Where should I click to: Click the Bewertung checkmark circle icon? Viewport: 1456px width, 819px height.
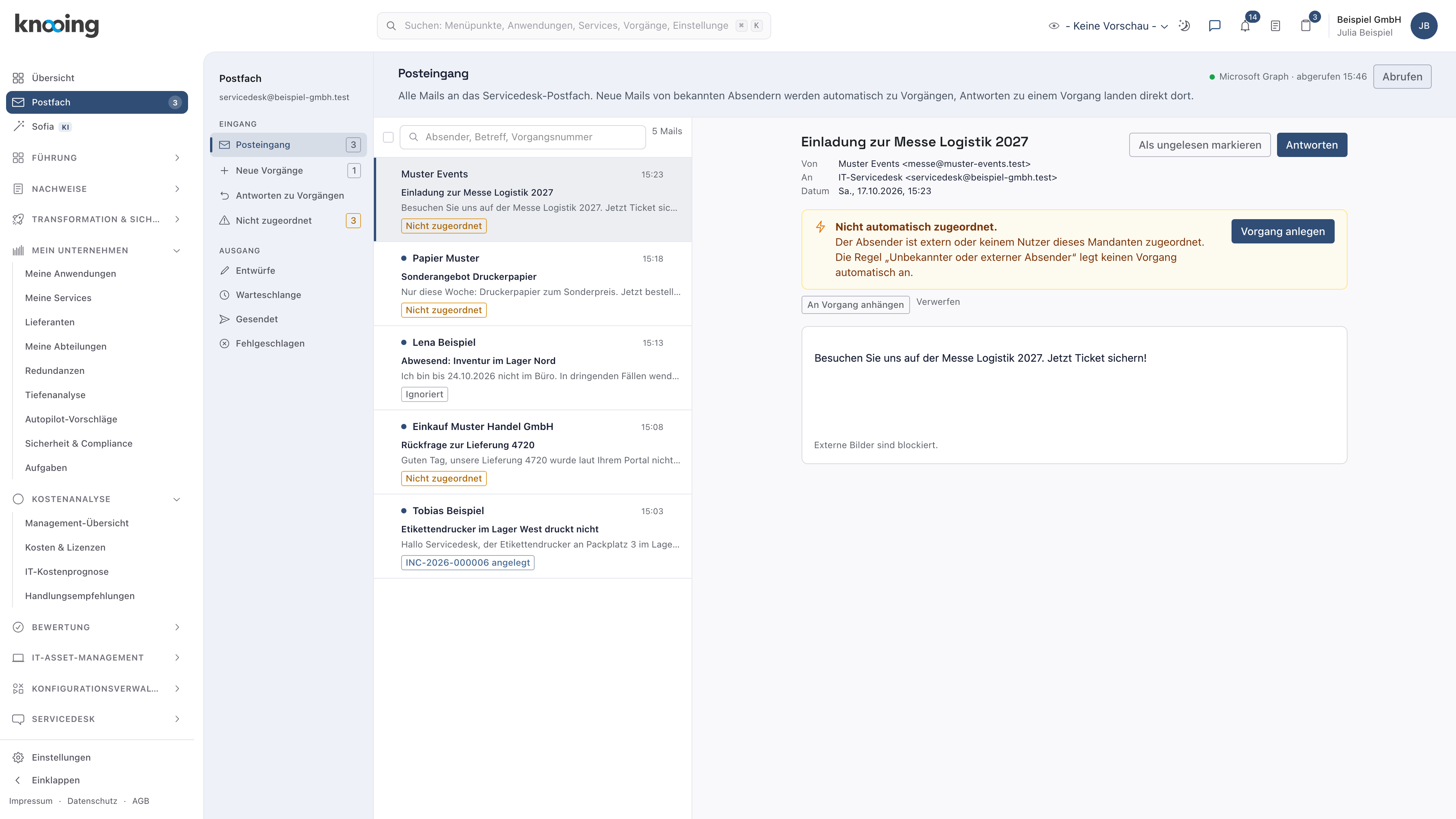18,627
